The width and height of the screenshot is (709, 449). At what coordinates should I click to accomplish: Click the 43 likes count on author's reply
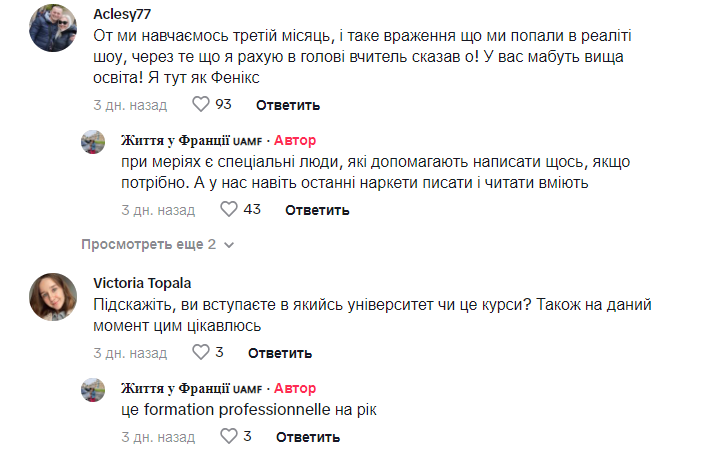point(252,210)
